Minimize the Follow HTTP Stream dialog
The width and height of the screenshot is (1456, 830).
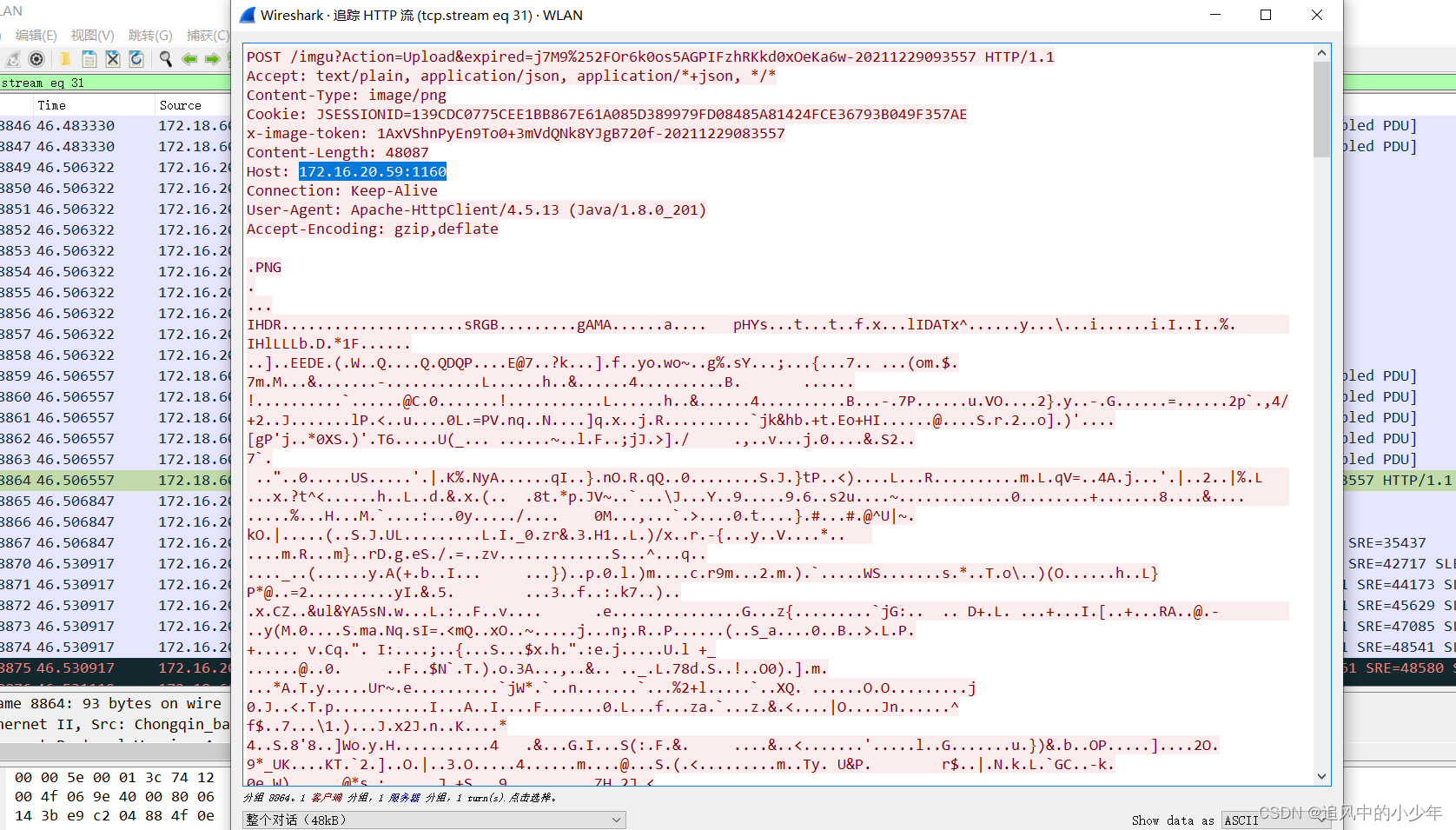(1215, 15)
